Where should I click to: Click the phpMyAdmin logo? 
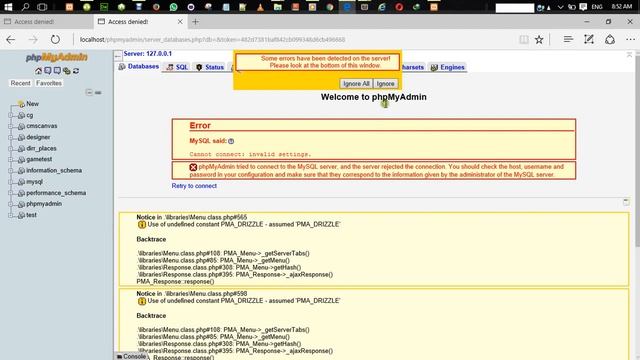click(57, 58)
